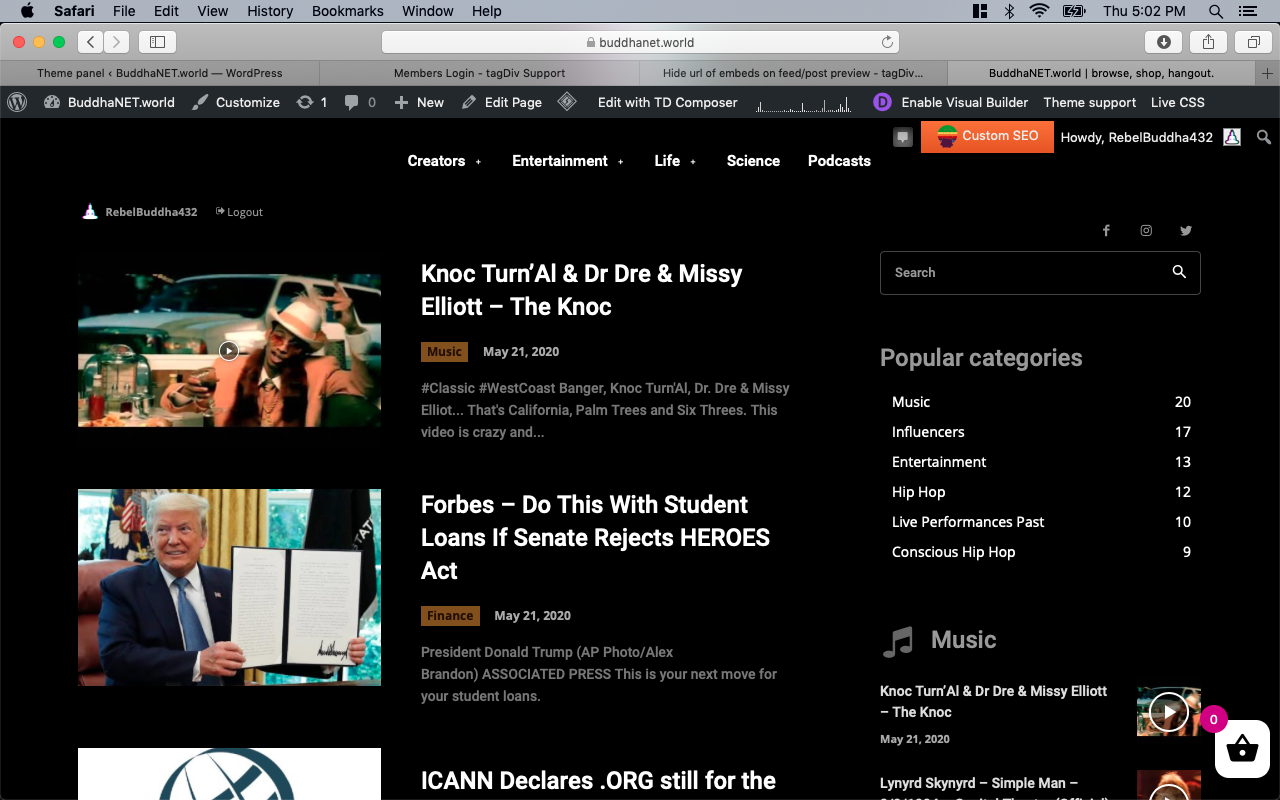Open the shopping cart basket icon

coord(1241,748)
